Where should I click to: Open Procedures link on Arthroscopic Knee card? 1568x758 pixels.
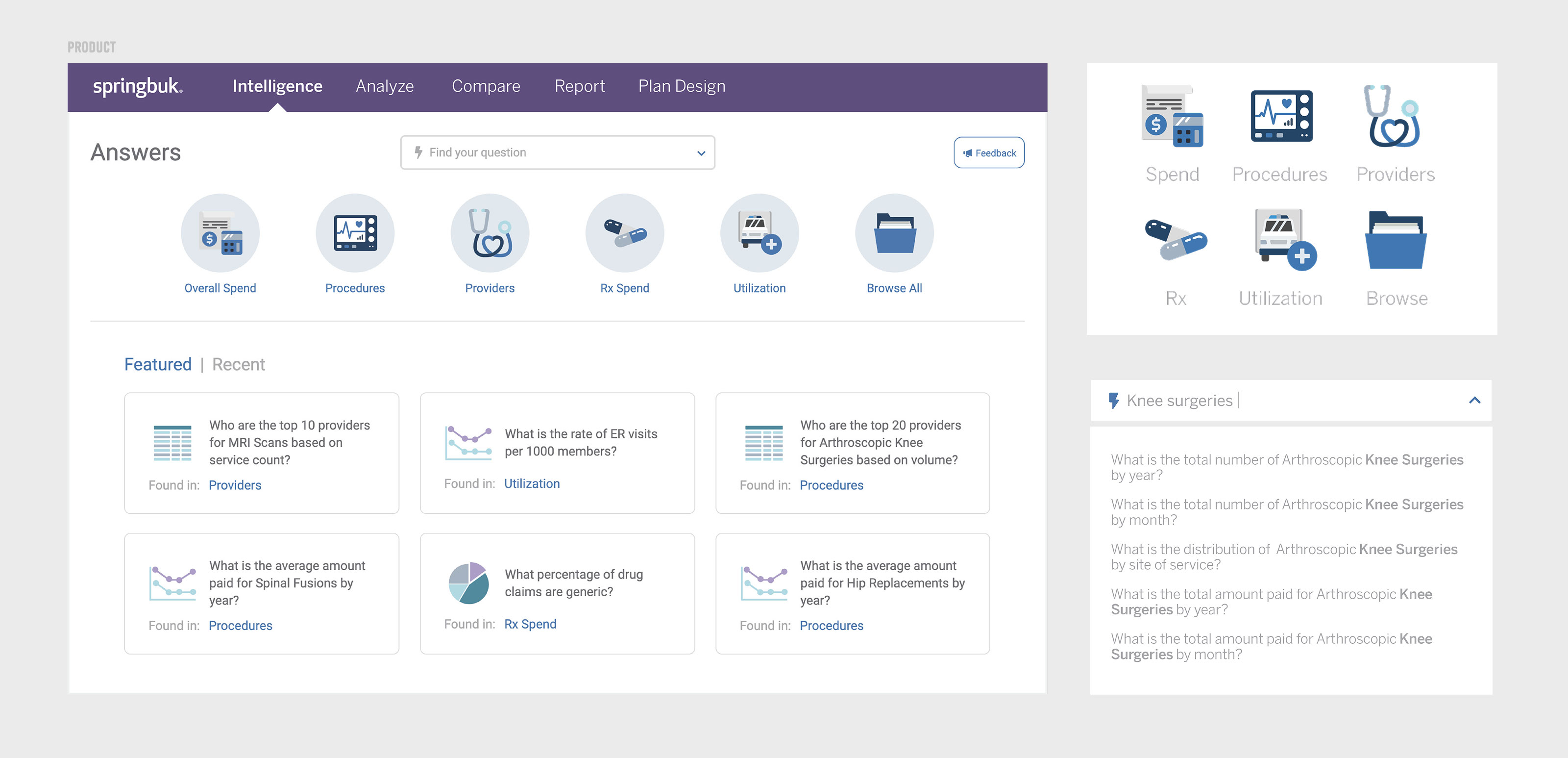[832, 485]
